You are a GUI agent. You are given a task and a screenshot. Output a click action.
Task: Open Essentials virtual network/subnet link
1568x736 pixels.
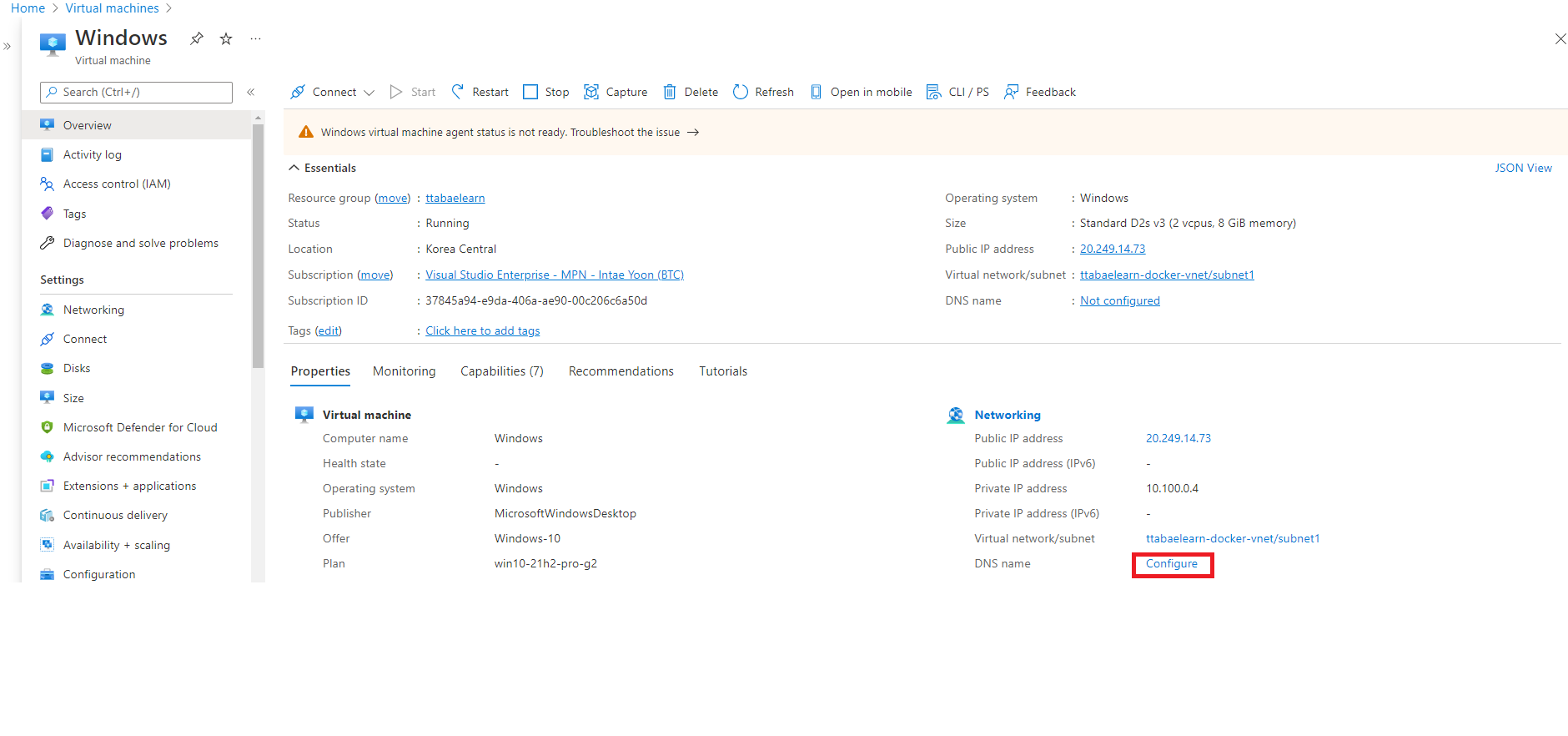(x=1167, y=275)
